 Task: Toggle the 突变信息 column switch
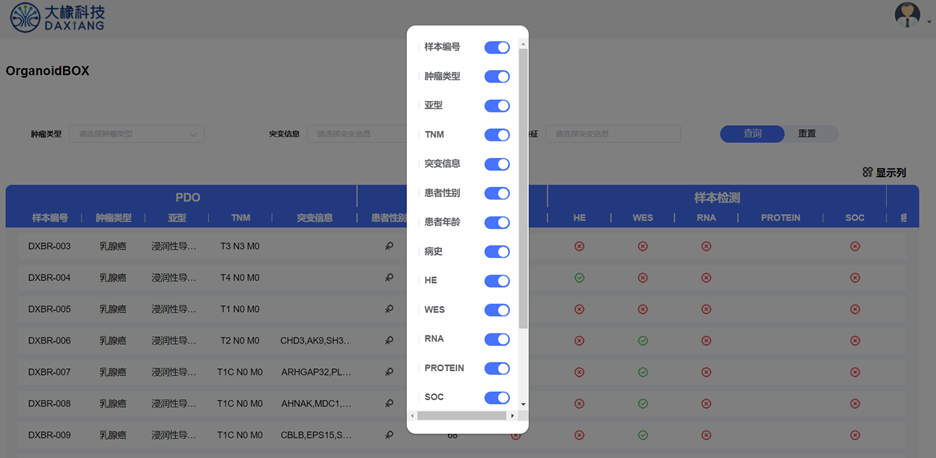pyautogui.click(x=497, y=164)
